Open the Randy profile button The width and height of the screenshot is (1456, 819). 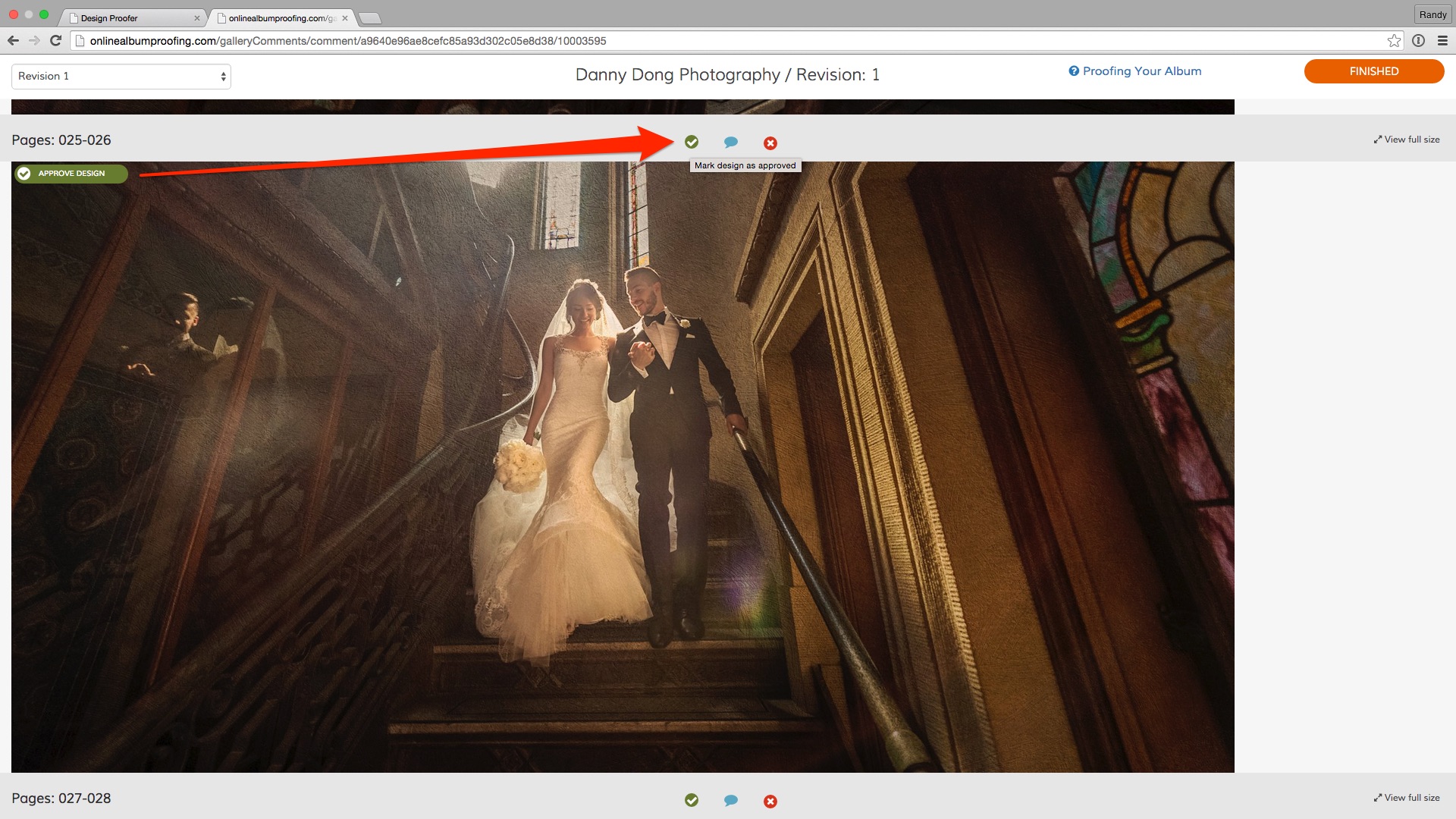click(x=1432, y=14)
